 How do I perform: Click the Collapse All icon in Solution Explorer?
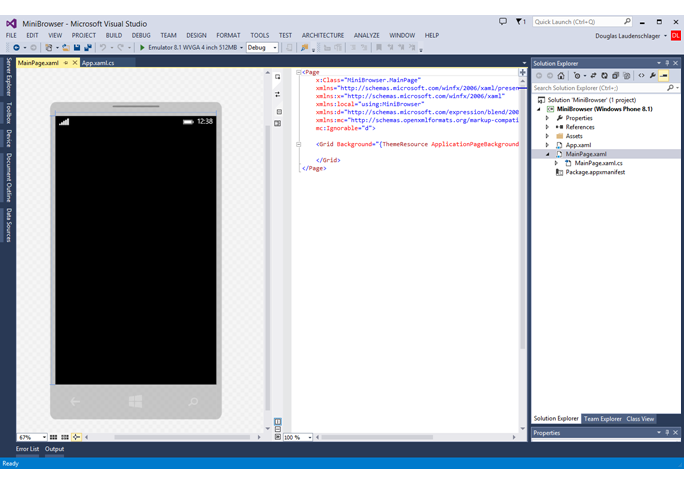pyautogui.click(x=615, y=76)
